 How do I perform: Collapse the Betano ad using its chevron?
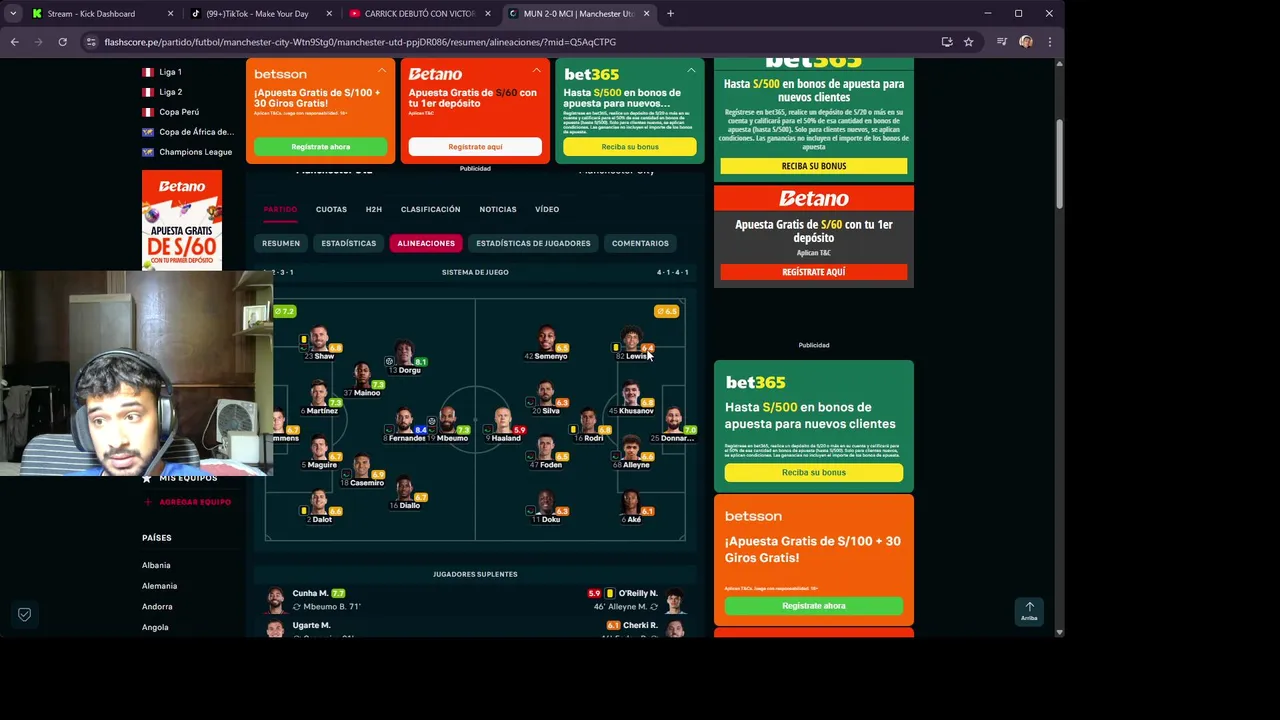pos(536,71)
